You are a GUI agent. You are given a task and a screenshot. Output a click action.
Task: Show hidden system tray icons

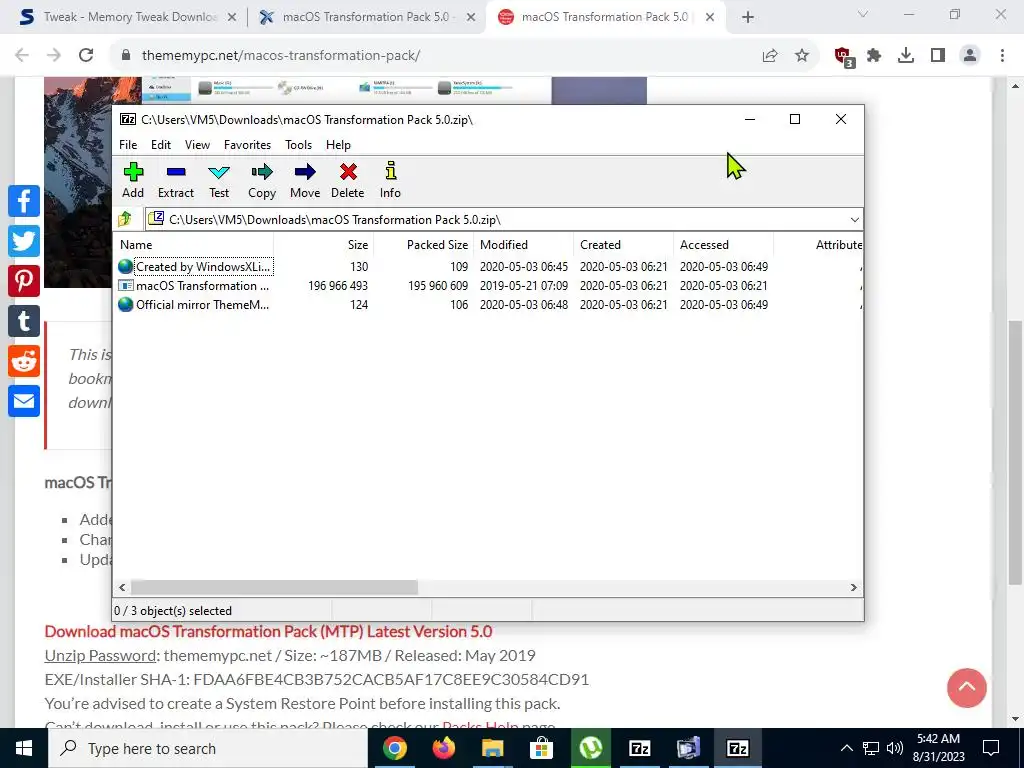(x=846, y=748)
